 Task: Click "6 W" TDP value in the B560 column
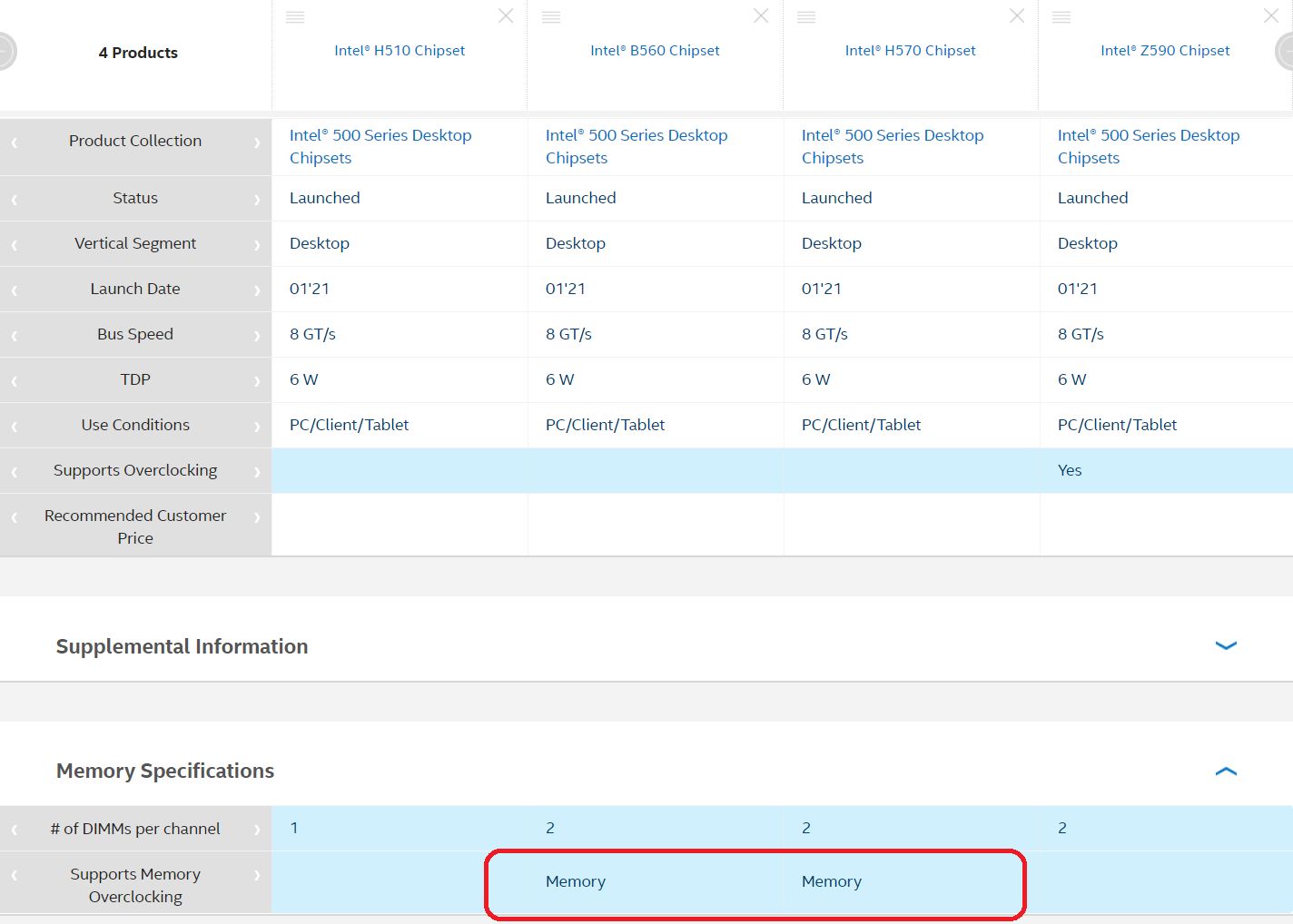click(x=560, y=379)
